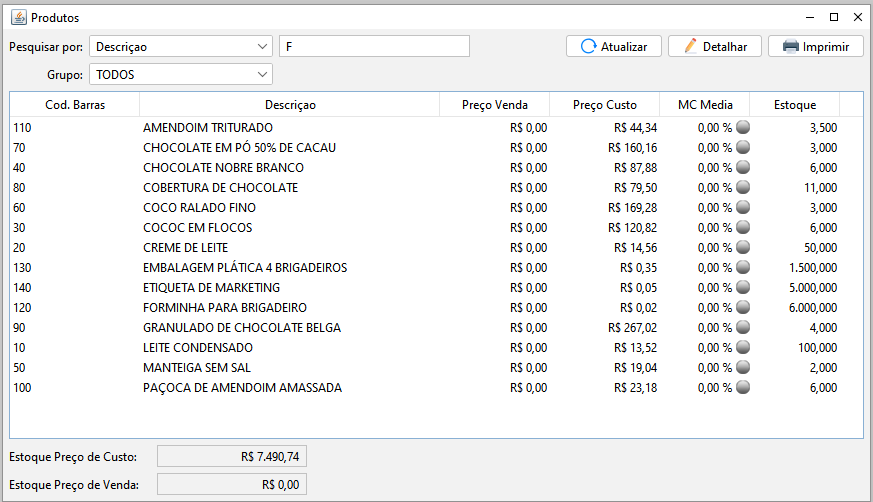The image size is (873, 502).
Task: Open Detalhar with the pencil icon
Action: (x=715, y=46)
